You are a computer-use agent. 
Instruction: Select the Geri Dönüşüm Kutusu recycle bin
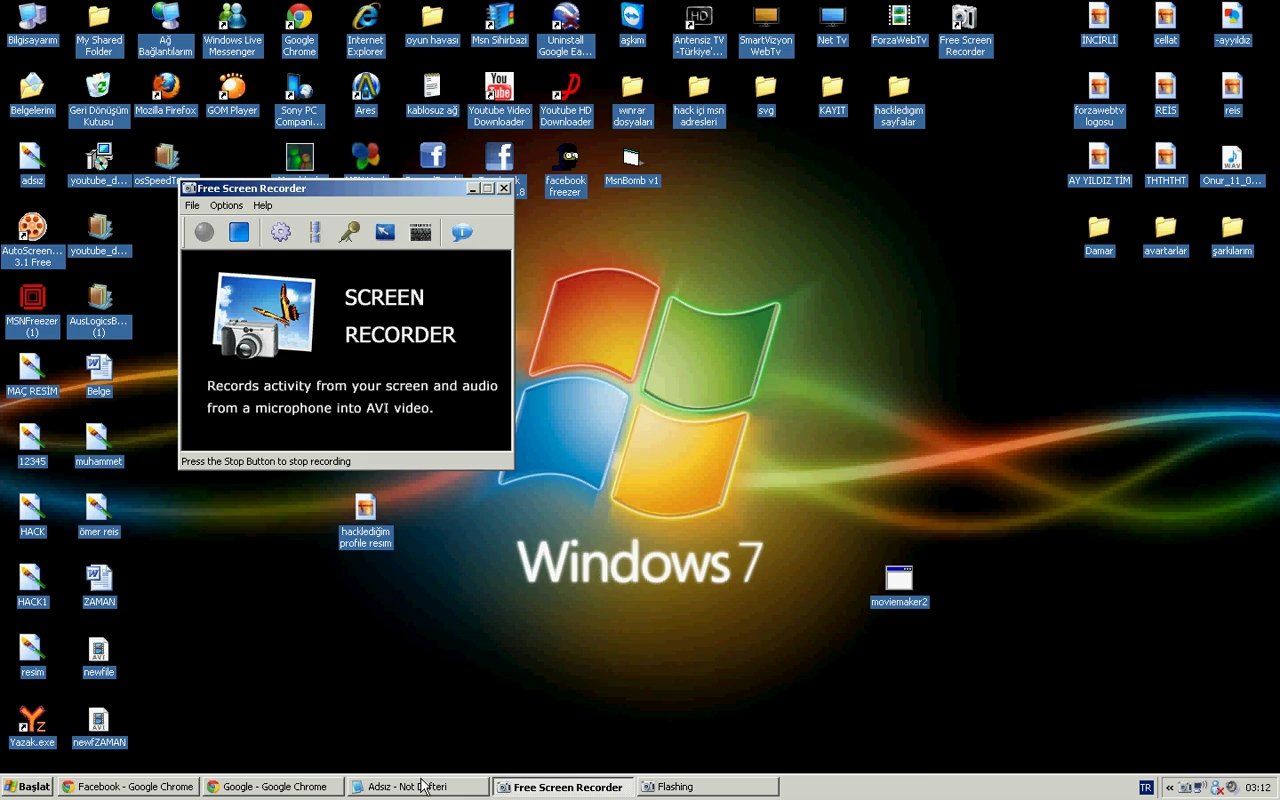point(99,100)
